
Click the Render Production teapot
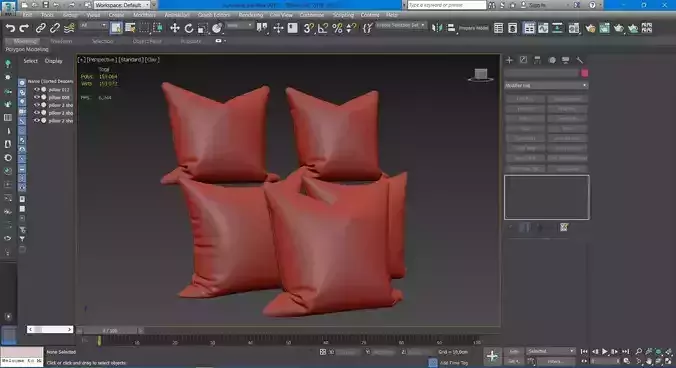tap(619, 28)
